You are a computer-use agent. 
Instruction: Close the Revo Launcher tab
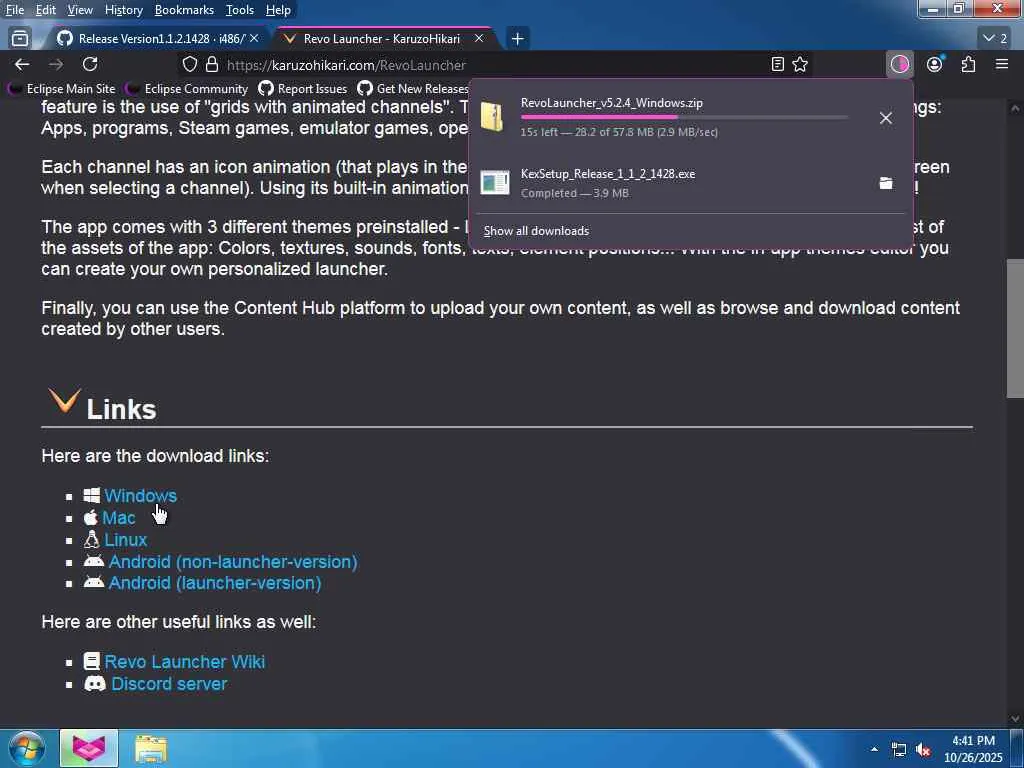tap(479, 39)
